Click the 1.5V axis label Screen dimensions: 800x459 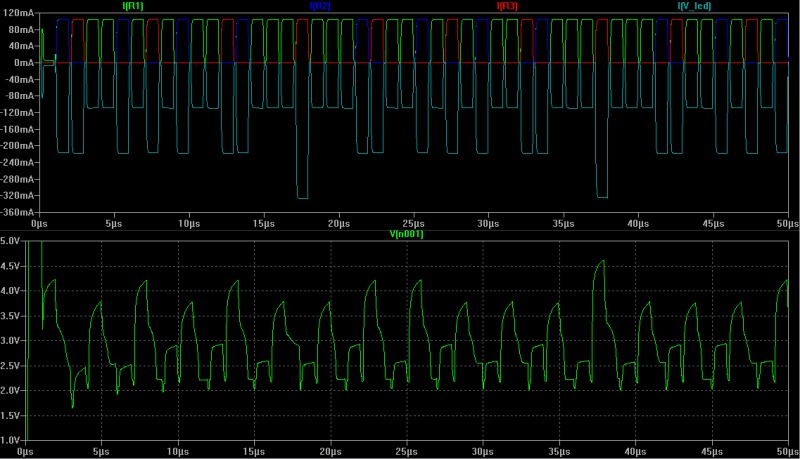coord(10,416)
